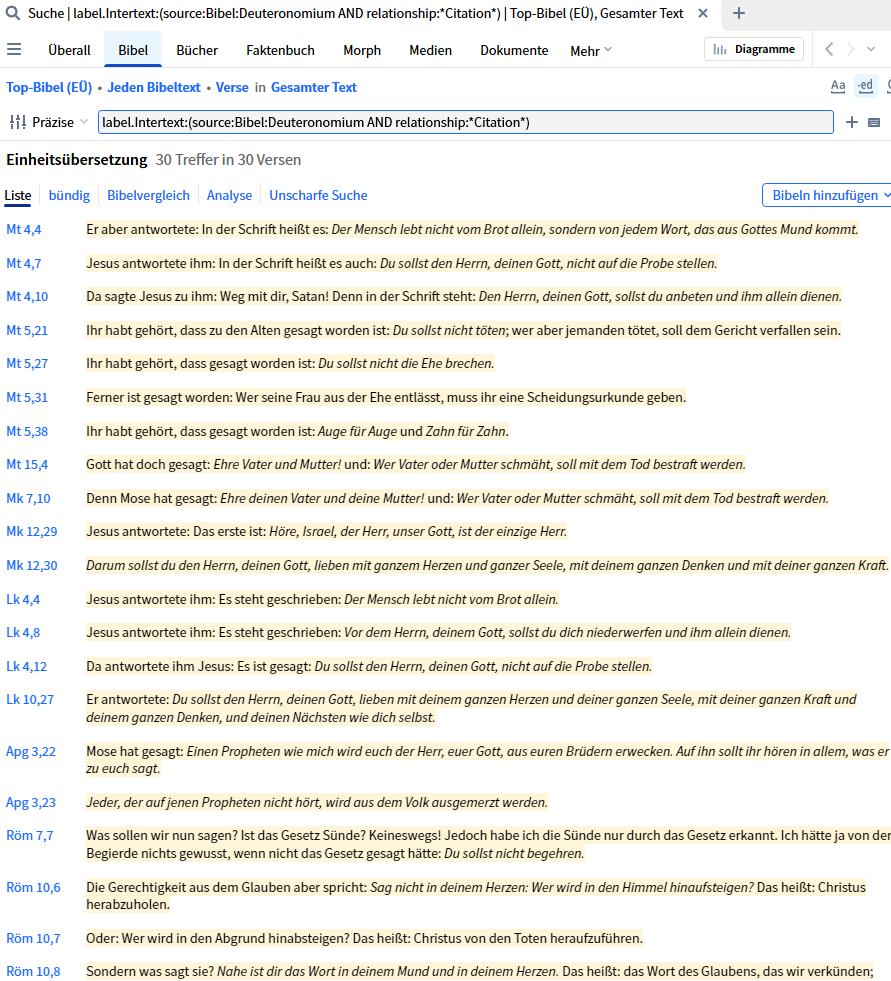Click the search magnifier icon in tab
This screenshot has width=891, height=981.
pyautogui.click(x=12, y=13)
